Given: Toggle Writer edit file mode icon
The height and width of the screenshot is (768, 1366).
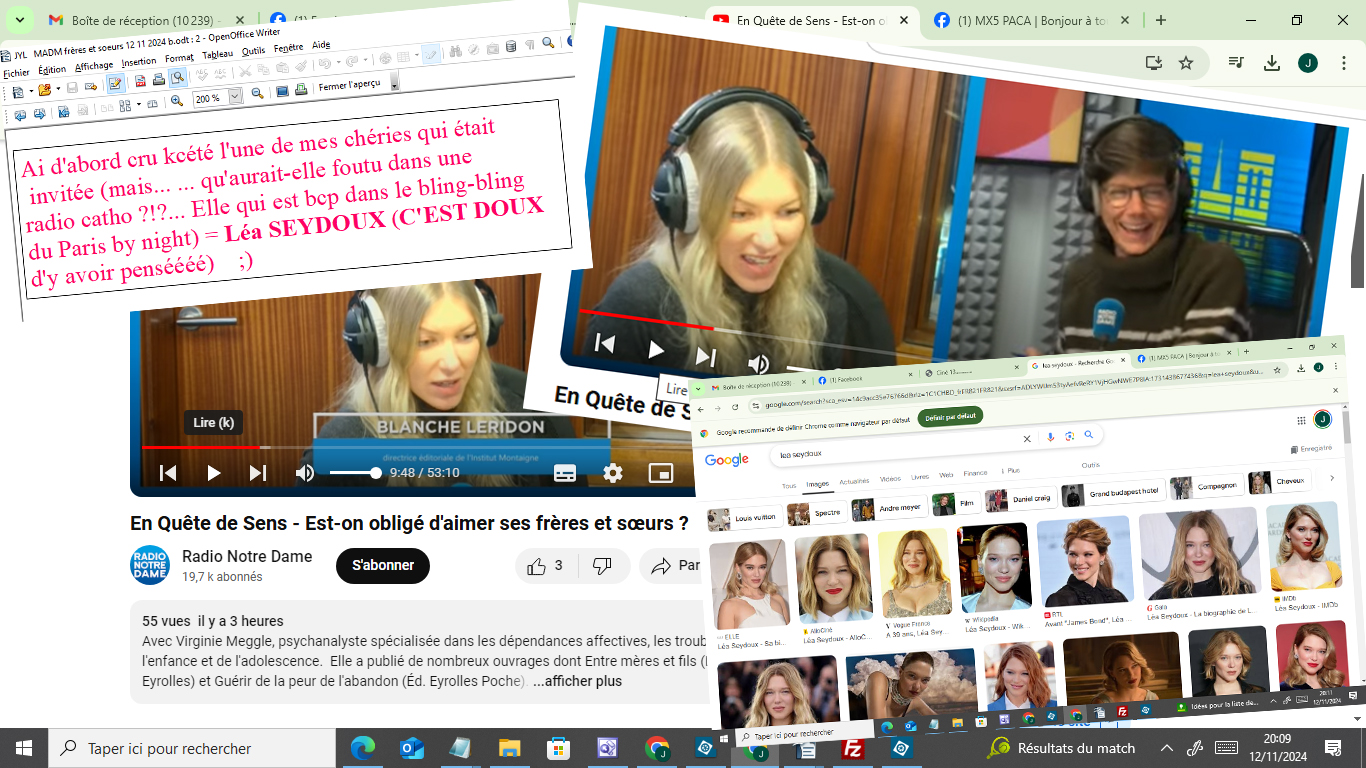Looking at the screenshot, I should pyautogui.click(x=116, y=83).
